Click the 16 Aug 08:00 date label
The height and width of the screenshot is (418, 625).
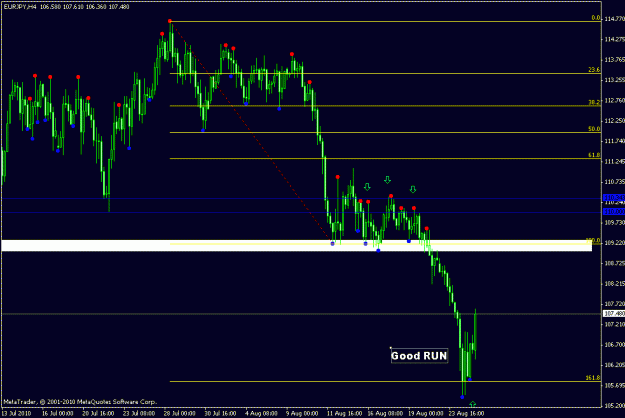385,414
